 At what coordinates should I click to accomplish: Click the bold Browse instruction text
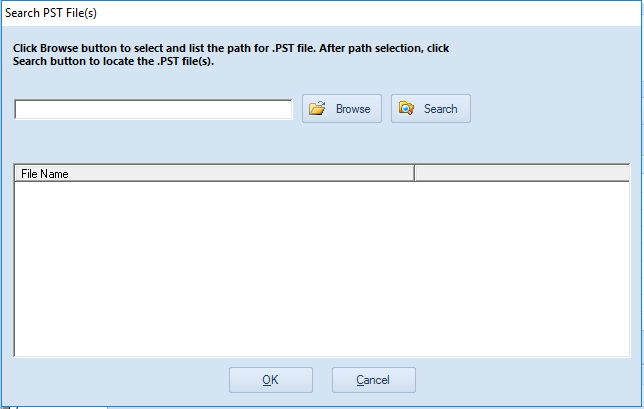click(x=231, y=55)
